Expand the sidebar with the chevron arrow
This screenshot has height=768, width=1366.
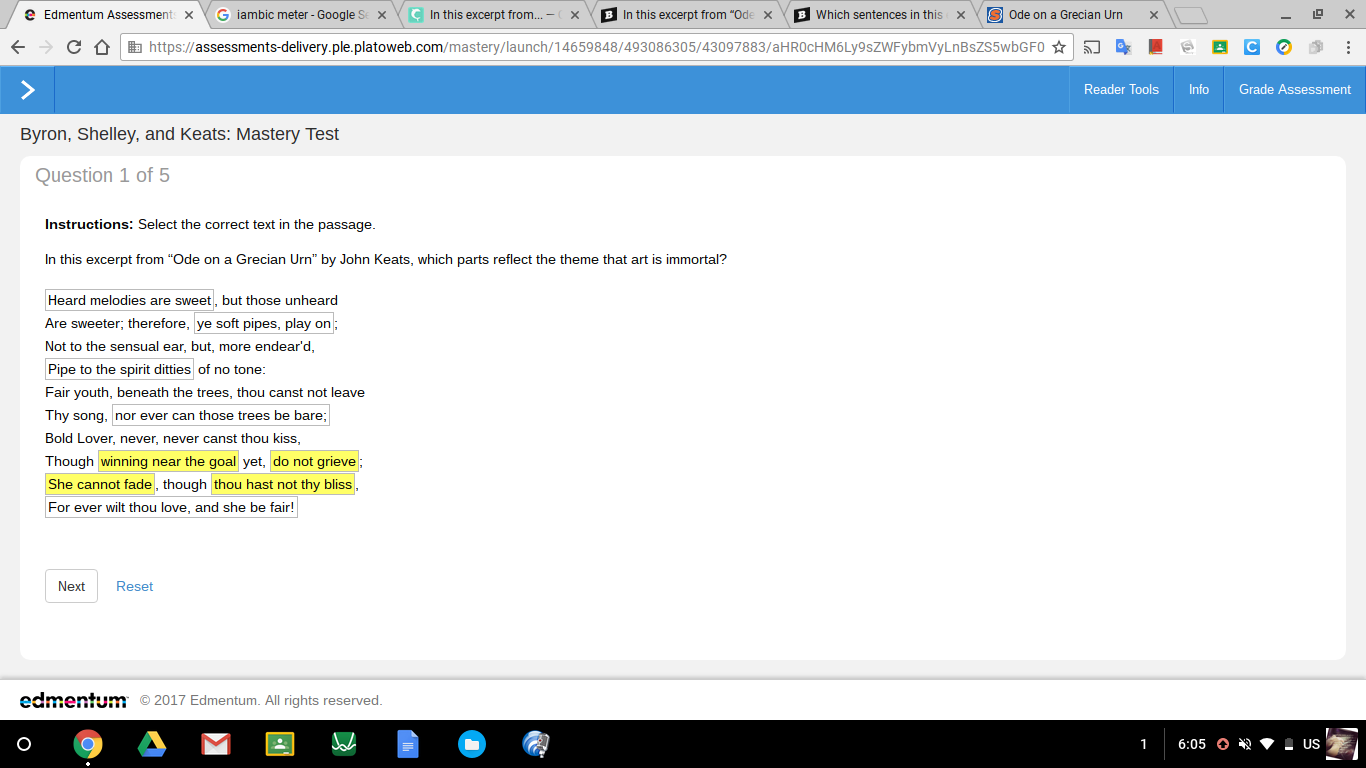pos(27,90)
